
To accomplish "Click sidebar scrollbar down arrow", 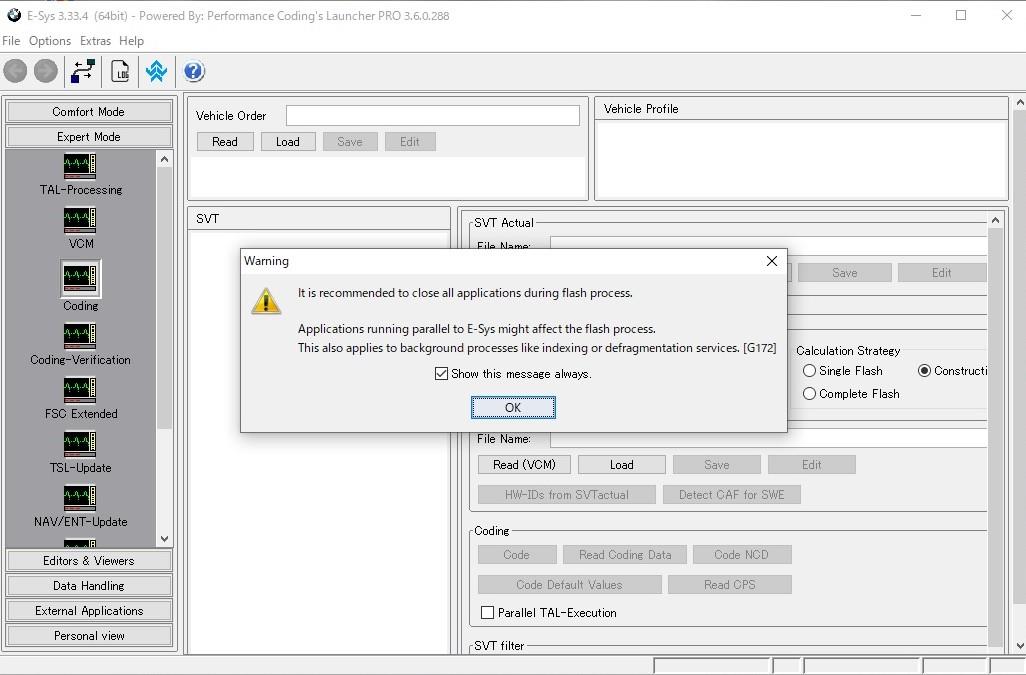I will pyautogui.click(x=164, y=539).
